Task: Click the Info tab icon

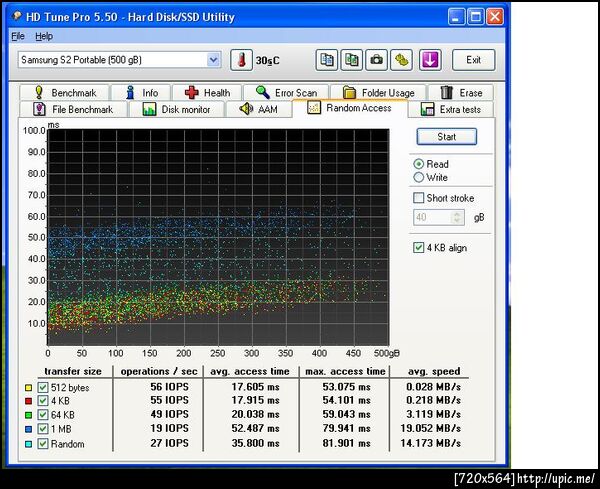Action: click(x=130, y=93)
